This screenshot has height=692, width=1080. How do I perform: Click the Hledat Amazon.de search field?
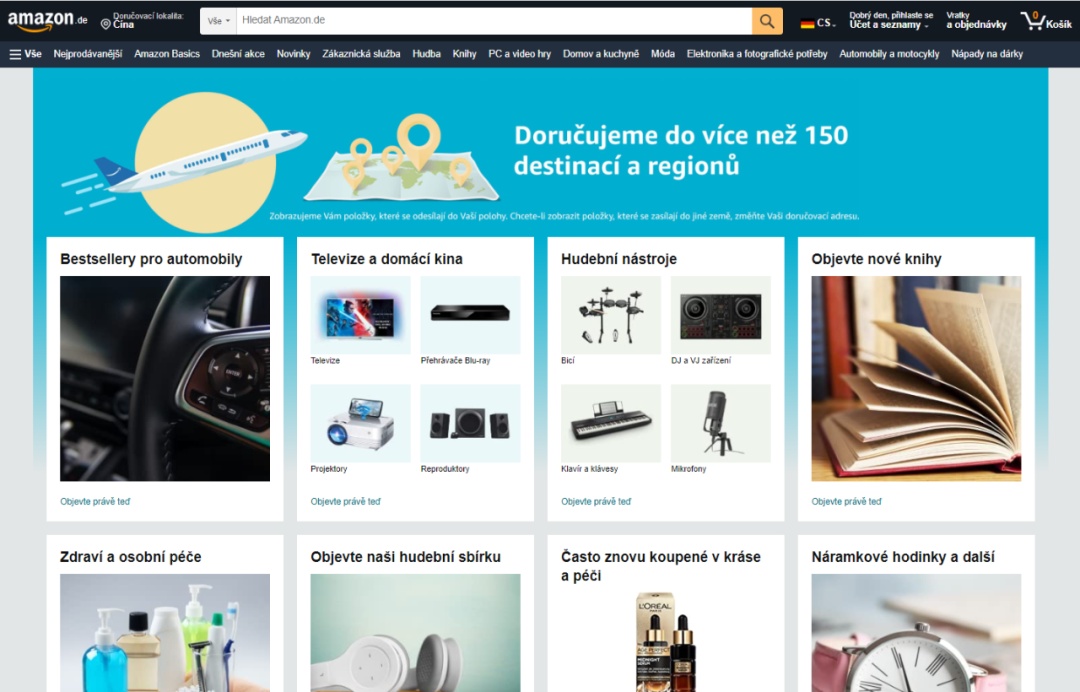(494, 21)
